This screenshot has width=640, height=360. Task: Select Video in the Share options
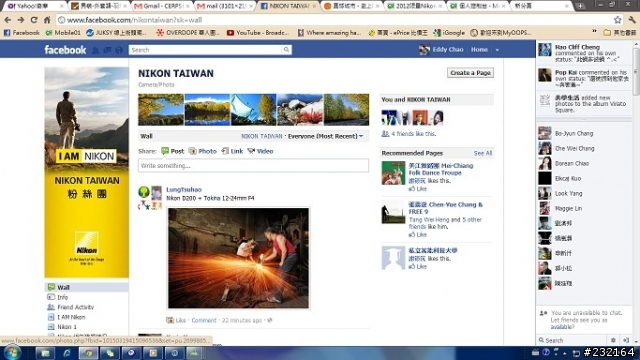pos(260,151)
